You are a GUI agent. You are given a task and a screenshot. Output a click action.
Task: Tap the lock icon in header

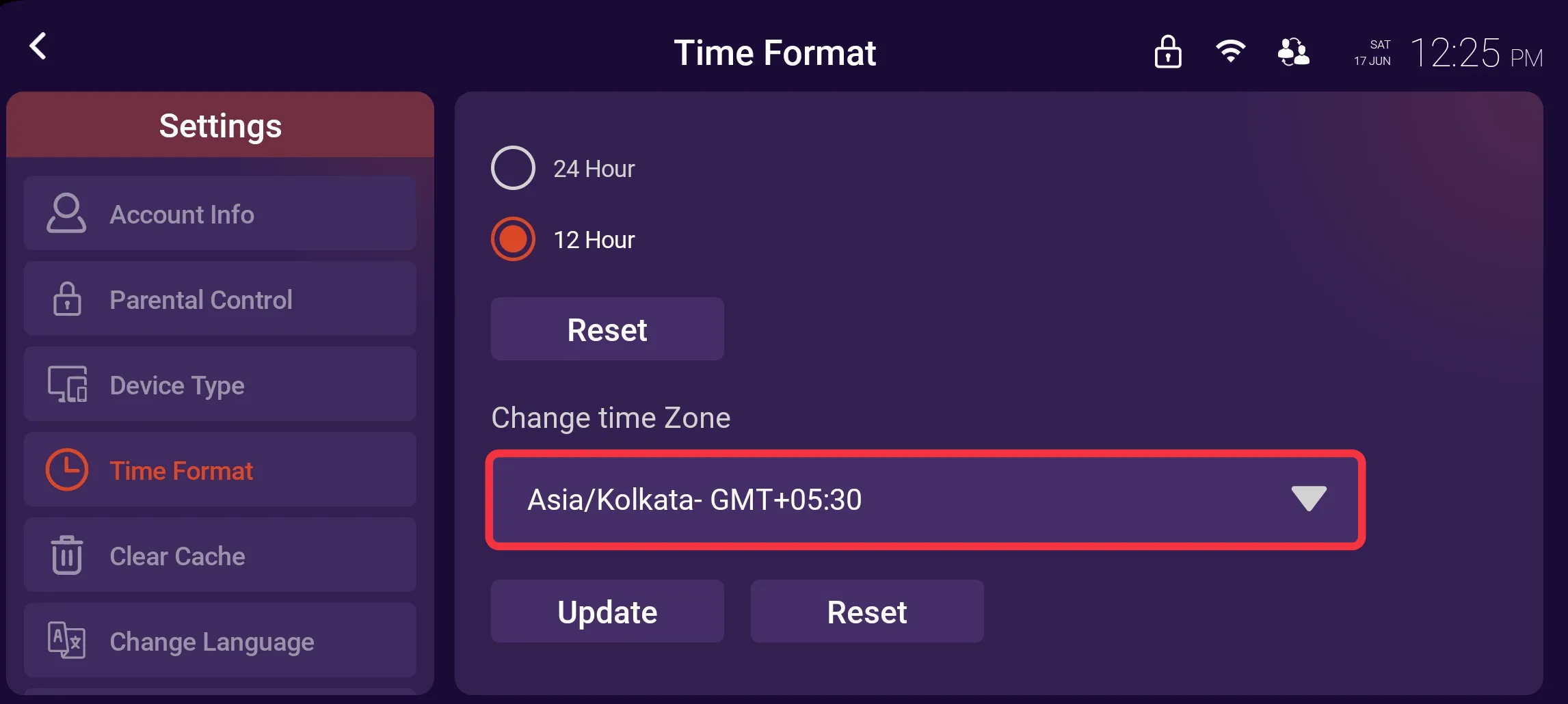pos(1167,52)
